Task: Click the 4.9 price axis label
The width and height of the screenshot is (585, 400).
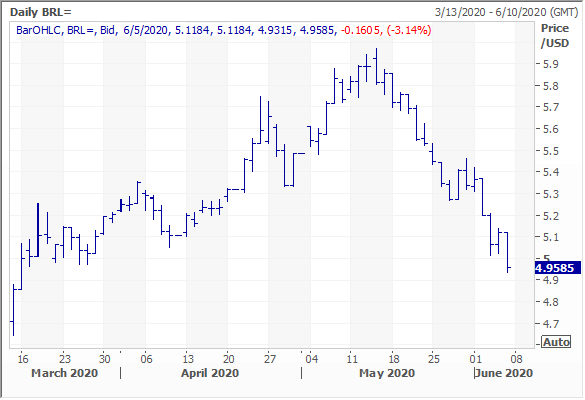Action: click(551, 280)
